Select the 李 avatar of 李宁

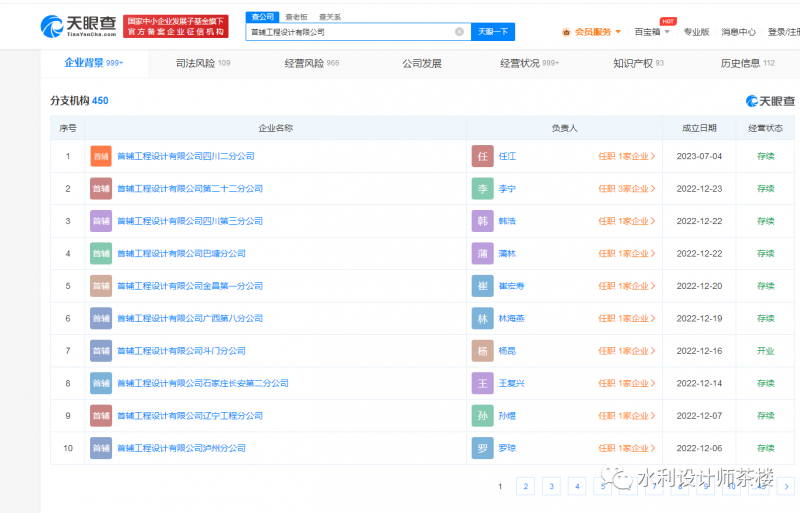tap(483, 189)
